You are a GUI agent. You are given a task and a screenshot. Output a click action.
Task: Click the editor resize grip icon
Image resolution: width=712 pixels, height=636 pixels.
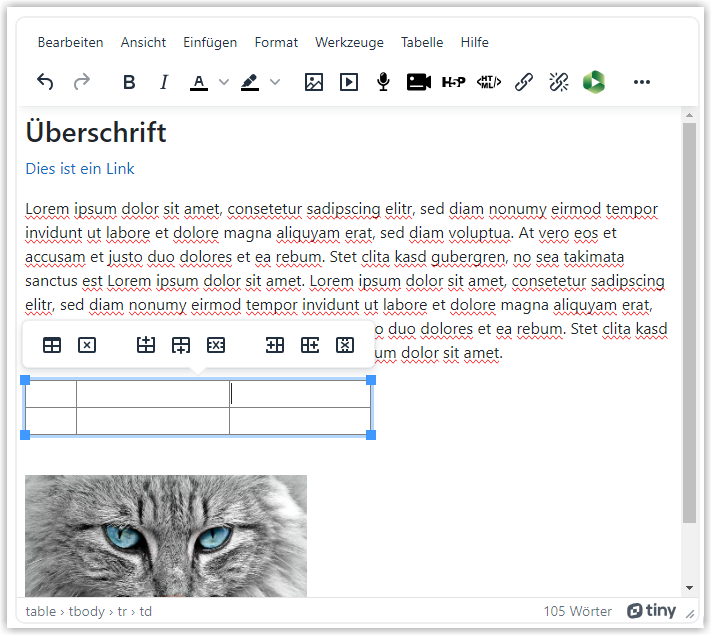(690, 614)
